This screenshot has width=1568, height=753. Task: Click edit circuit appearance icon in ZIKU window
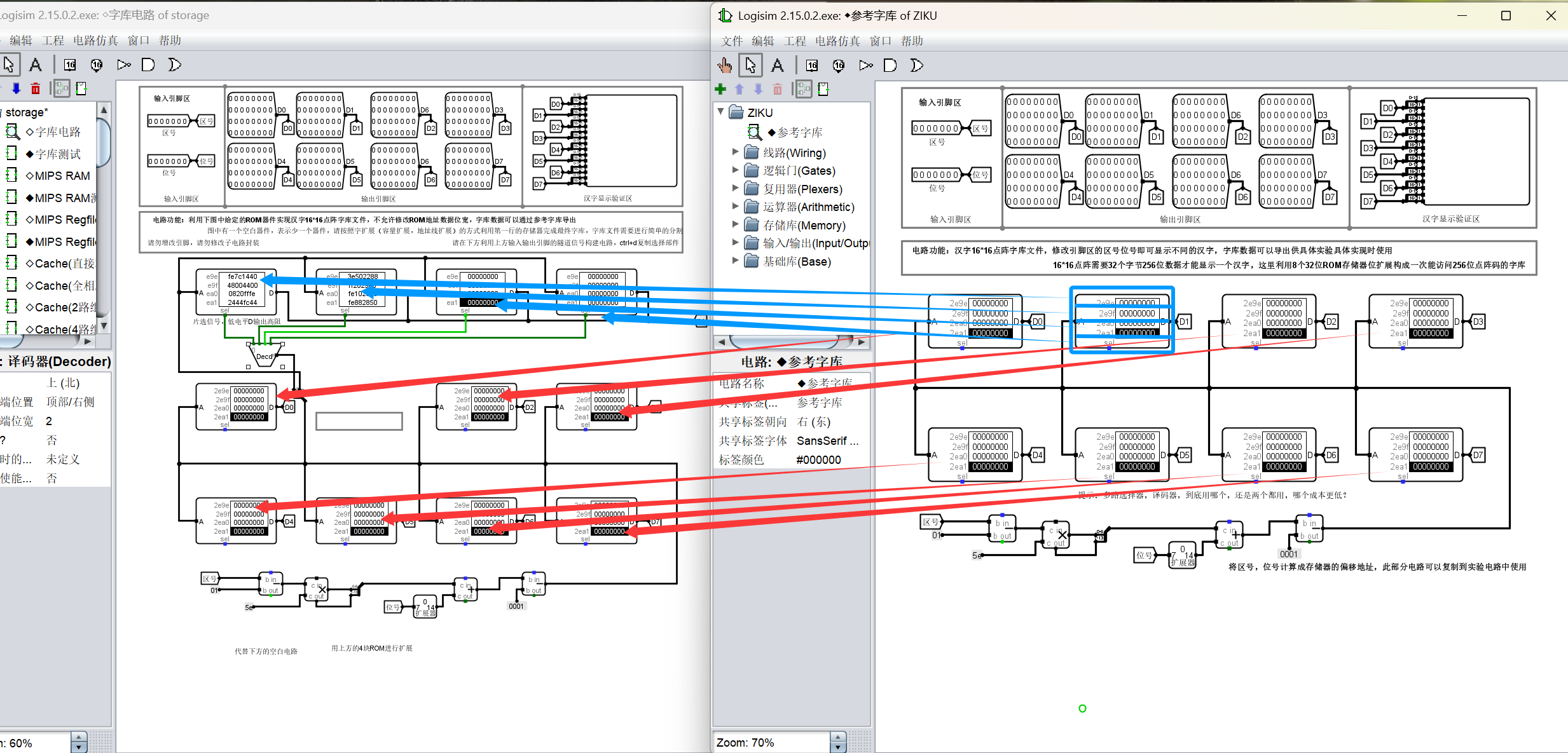823,89
